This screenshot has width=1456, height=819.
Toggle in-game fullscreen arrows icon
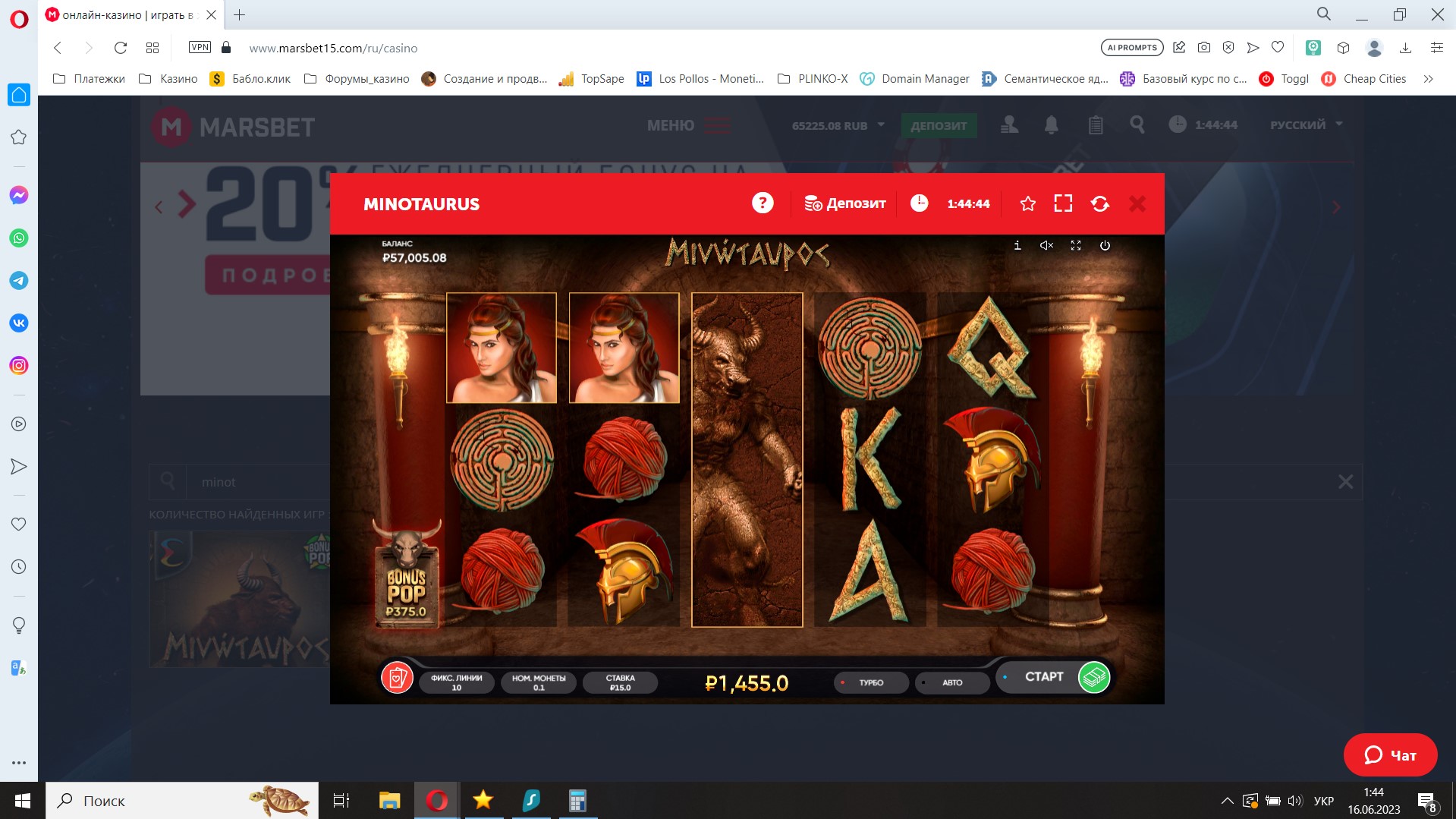coord(1076,245)
